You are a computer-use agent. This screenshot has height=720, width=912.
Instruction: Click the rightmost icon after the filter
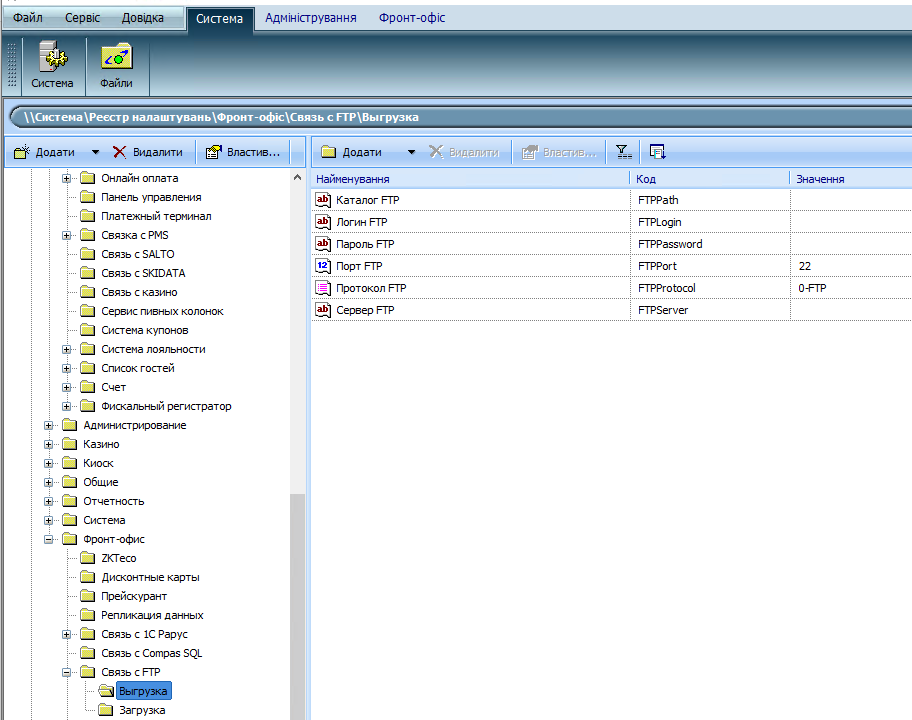tap(657, 152)
